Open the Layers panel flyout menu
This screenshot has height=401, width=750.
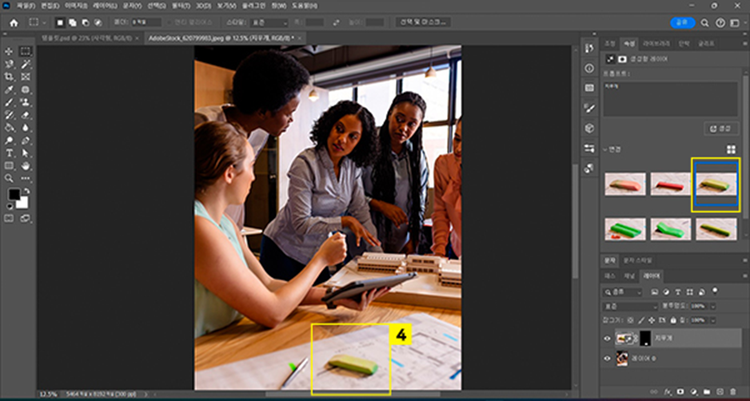[x=745, y=276]
